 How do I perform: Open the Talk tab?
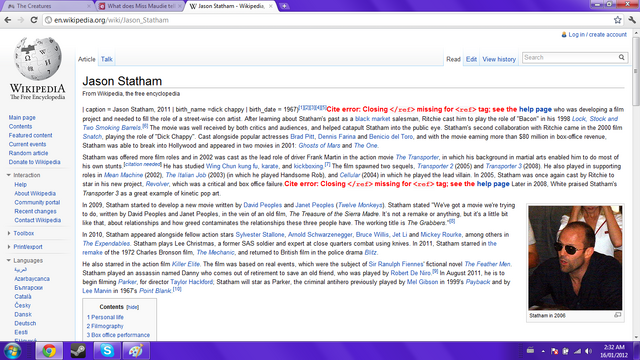pos(107,59)
